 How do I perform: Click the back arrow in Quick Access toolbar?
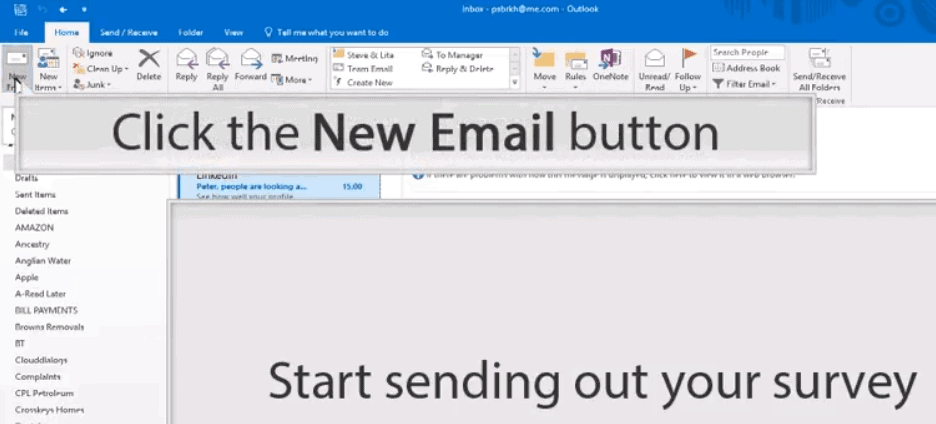pos(63,10)
